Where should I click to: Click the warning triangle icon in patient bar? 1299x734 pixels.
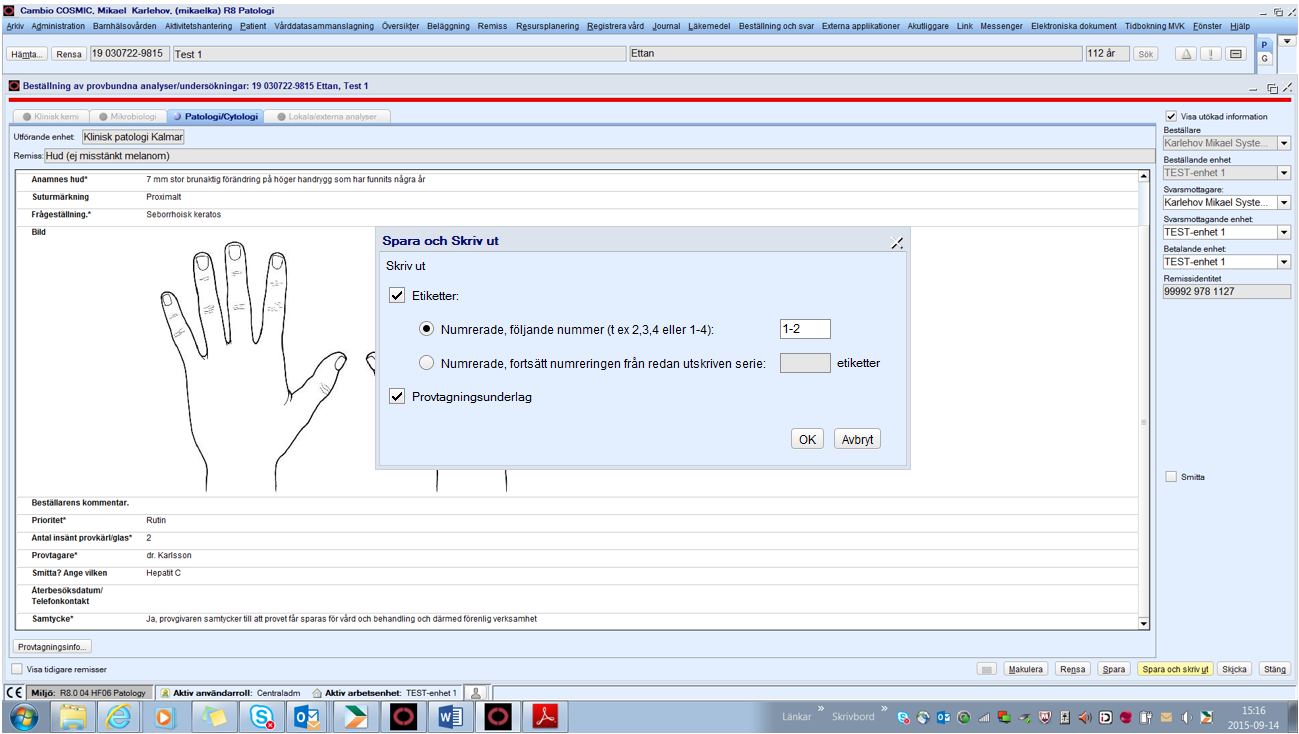pyautogui.click(x=1186, y=54)
